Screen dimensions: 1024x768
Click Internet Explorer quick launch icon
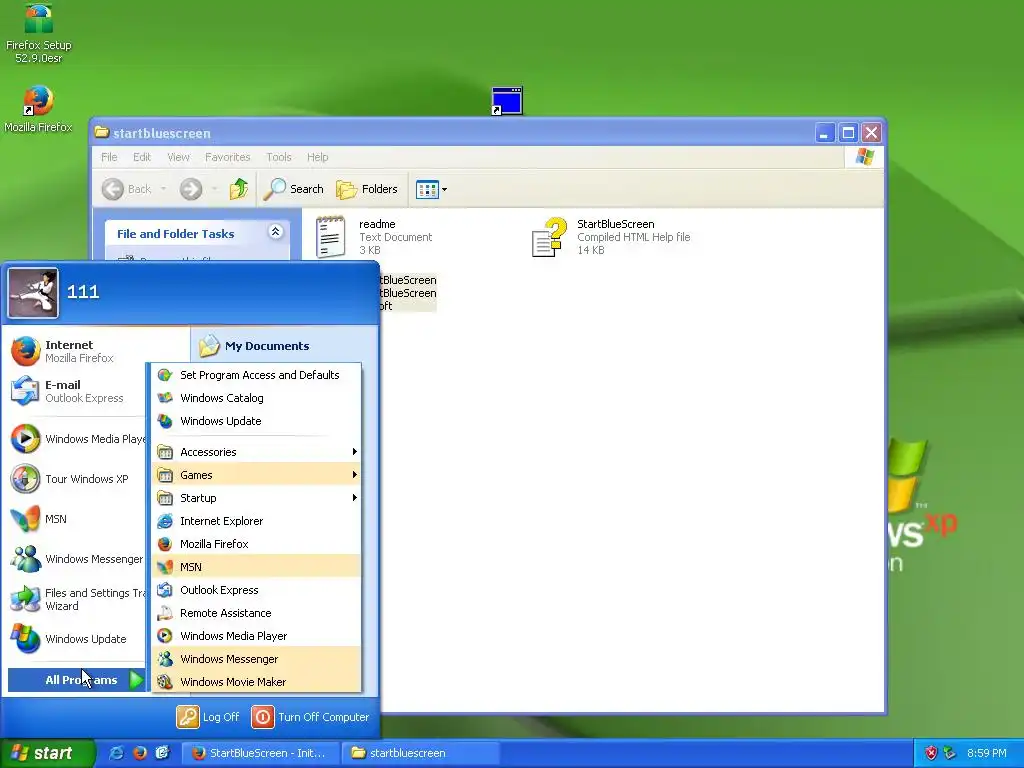coord(116,753)
